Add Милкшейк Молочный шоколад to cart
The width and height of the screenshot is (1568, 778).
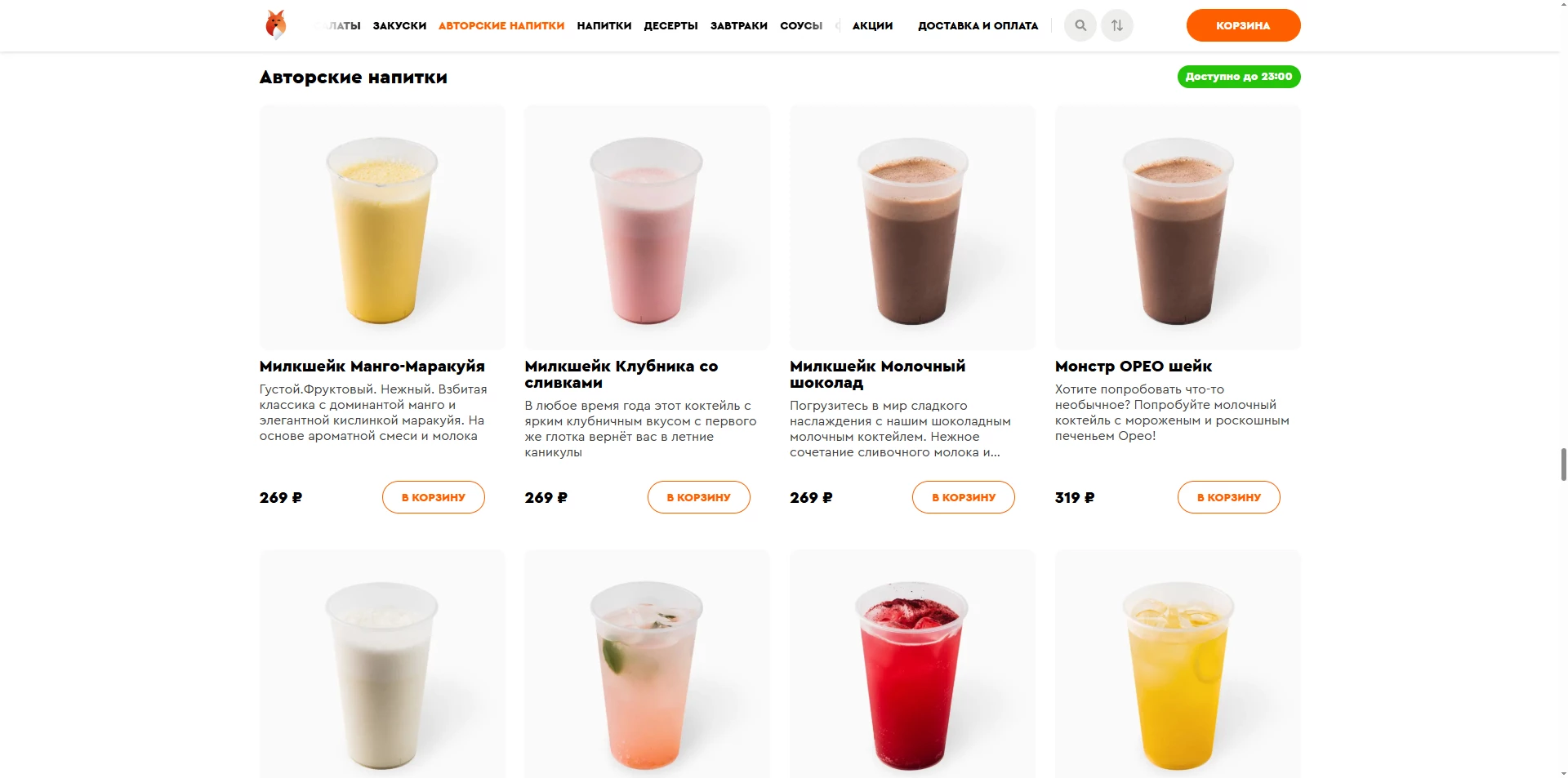[964, 497]
